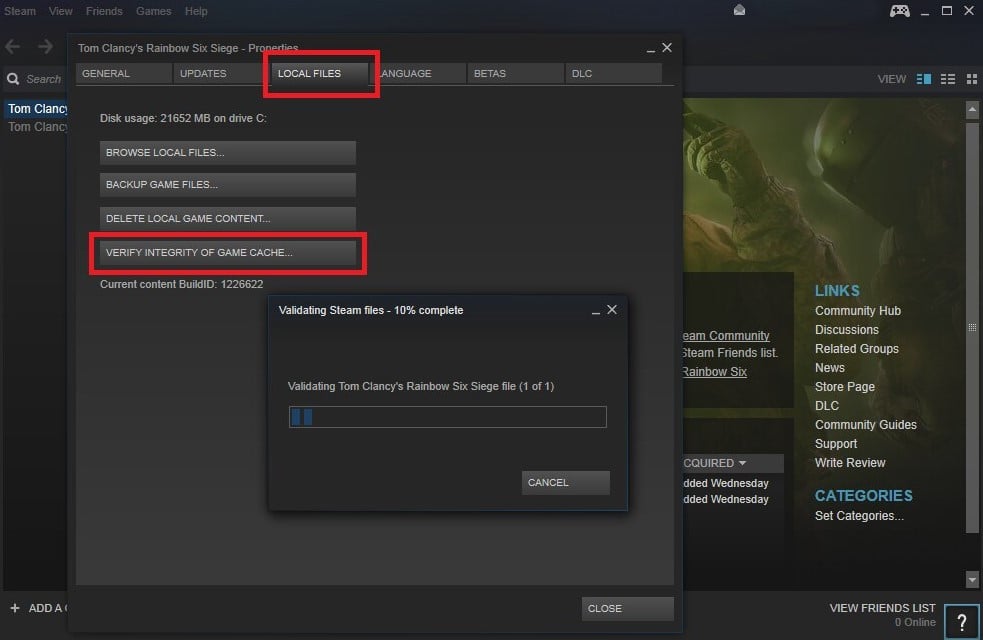The width and height of the screenshot is (983, 640).
Task: Switch to the Language tab
Action: click(x=418, y=73)
